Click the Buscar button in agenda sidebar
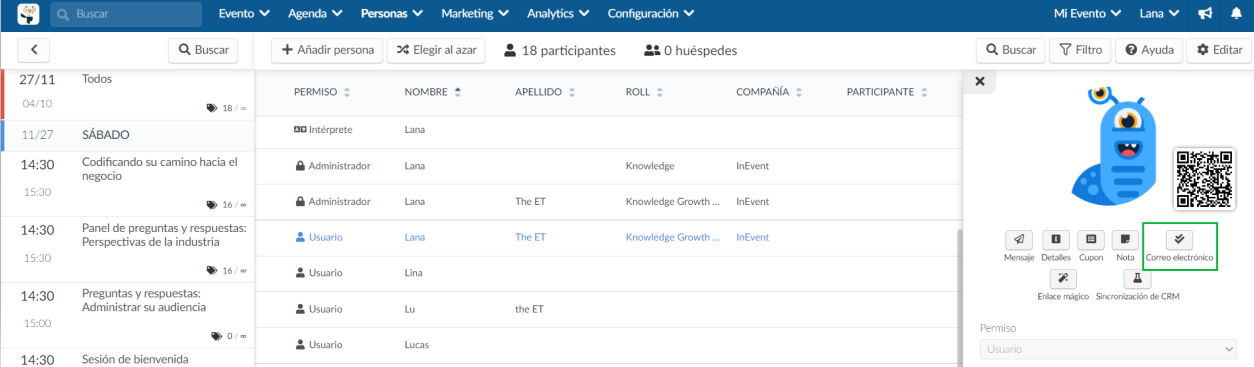This screenshot has width=1254, height=367. [x=202, y=49]
